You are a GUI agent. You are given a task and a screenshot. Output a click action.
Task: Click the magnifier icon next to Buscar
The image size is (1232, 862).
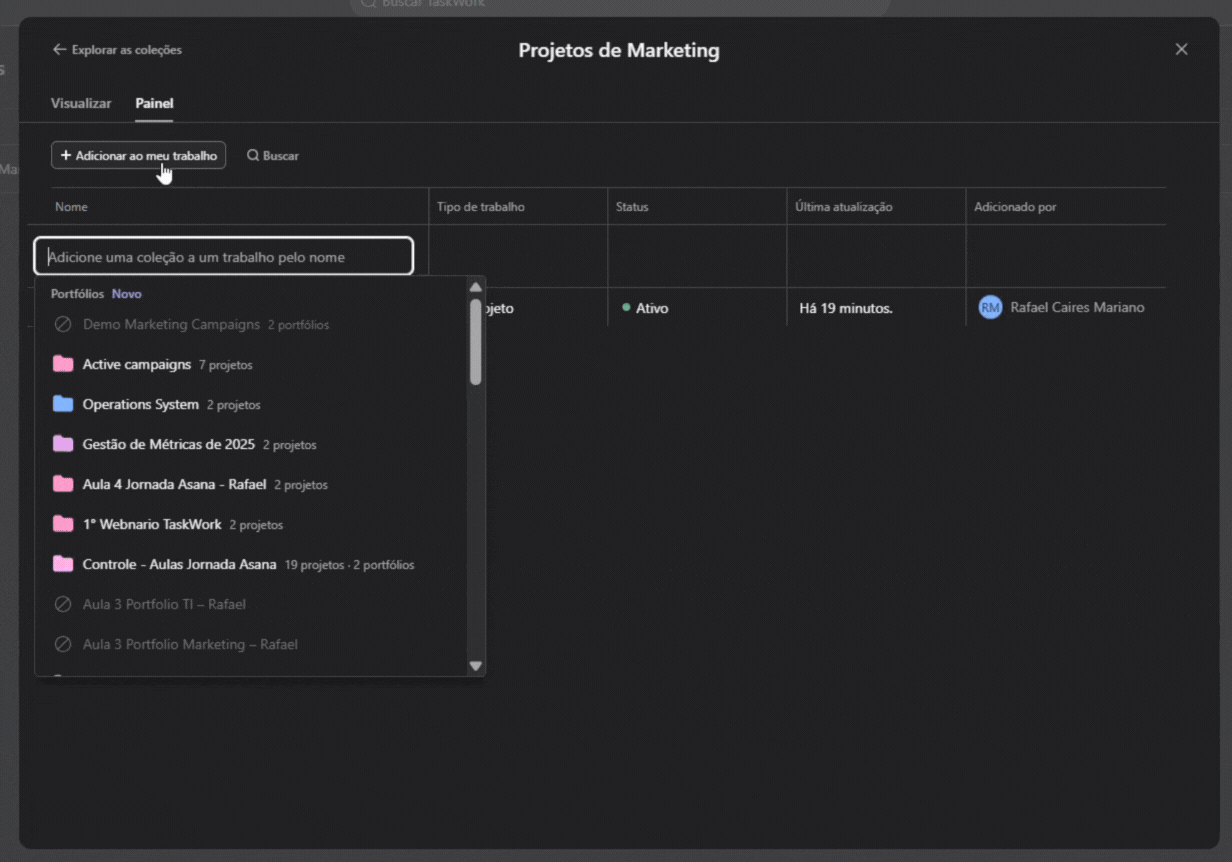point(253,156)
